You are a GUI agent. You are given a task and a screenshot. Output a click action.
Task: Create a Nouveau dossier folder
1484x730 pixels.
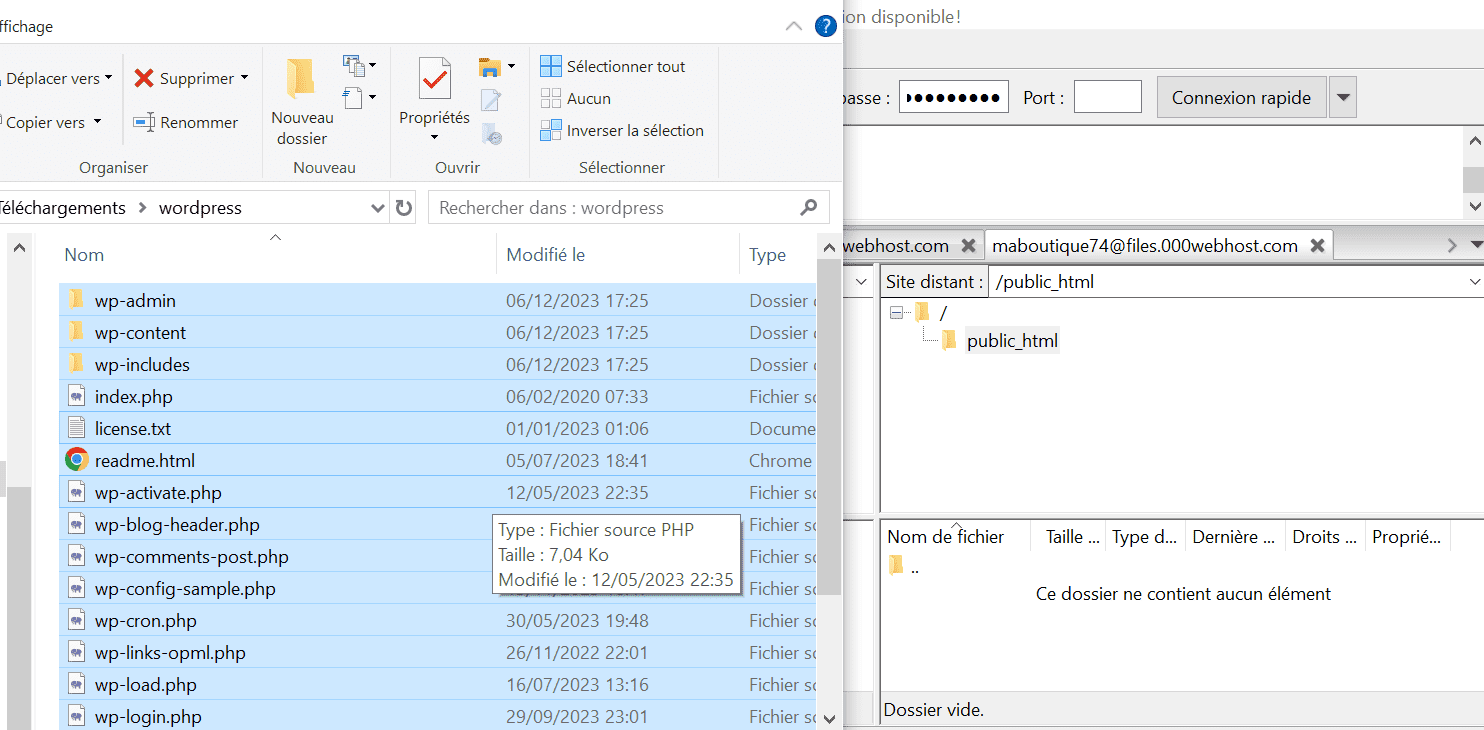pyautogui.click(x=302, y=102)
